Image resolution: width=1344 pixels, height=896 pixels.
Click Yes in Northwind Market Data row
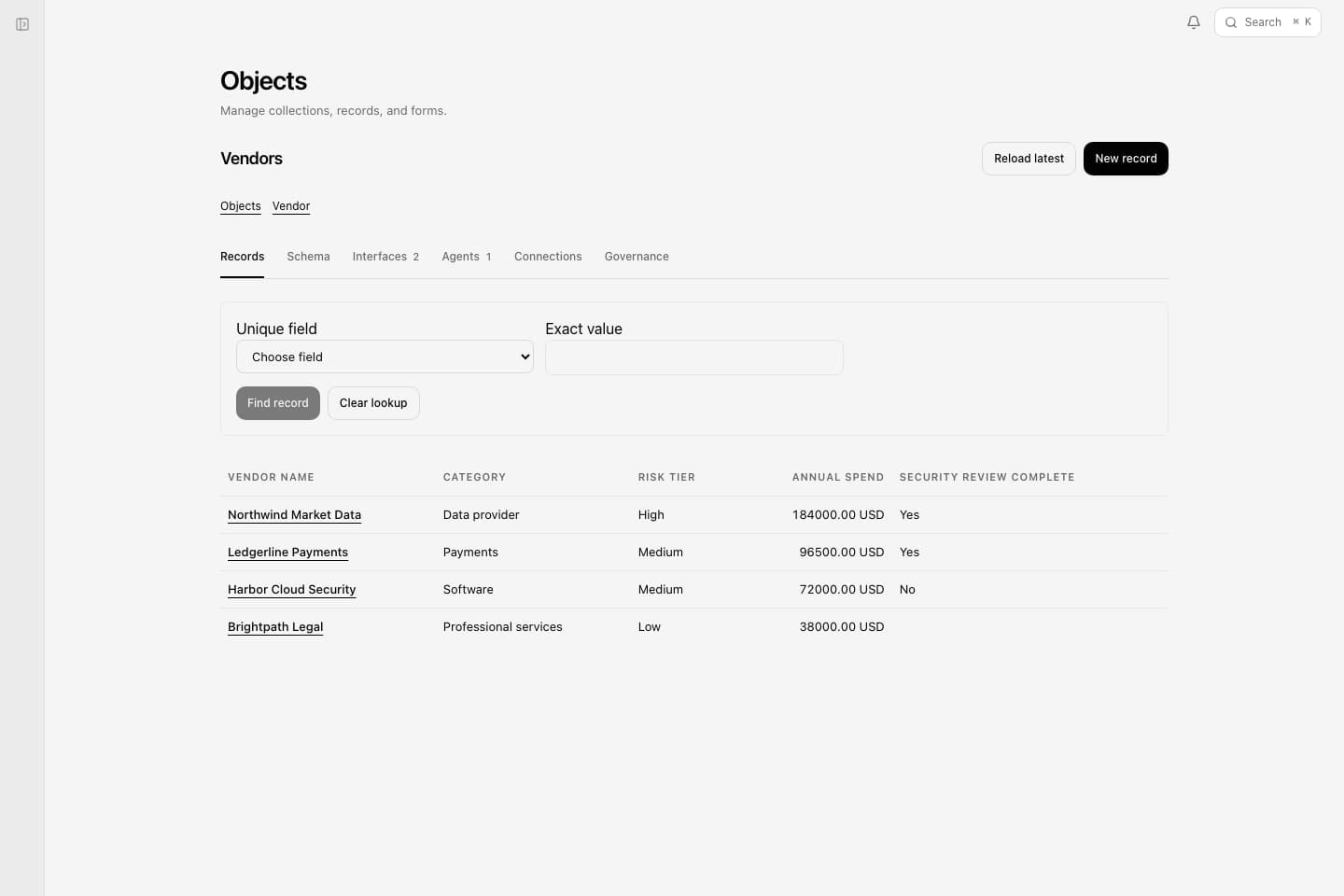(909, 515)
